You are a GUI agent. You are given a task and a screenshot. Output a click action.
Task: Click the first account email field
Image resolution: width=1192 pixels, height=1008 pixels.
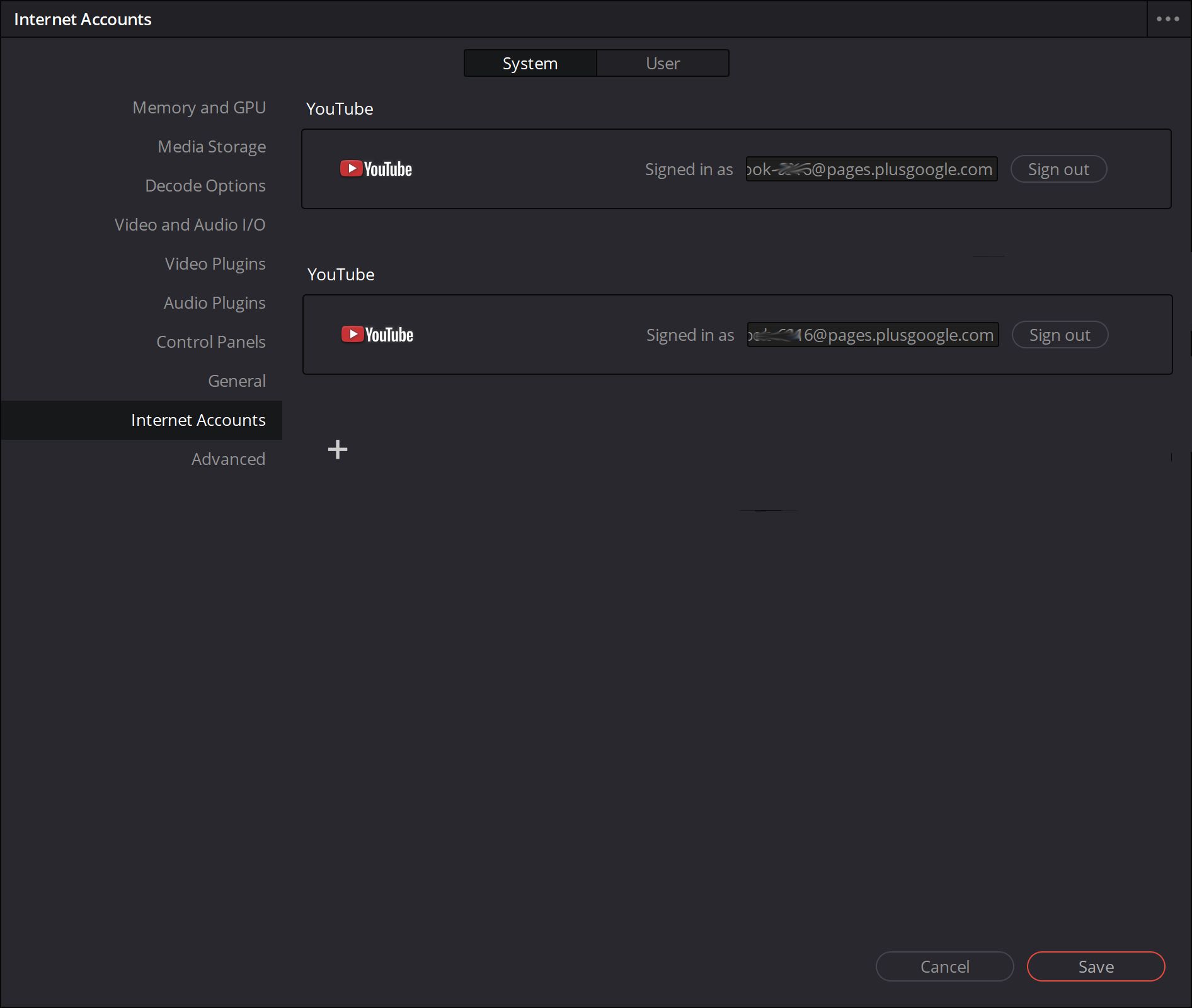pyautogui.click(x=872, y=169)
